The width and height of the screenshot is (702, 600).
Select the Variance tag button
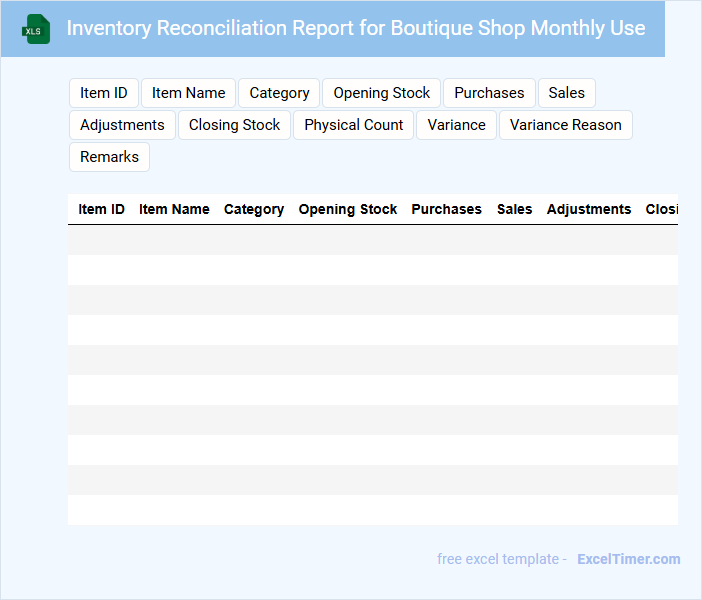click(457, 125)
